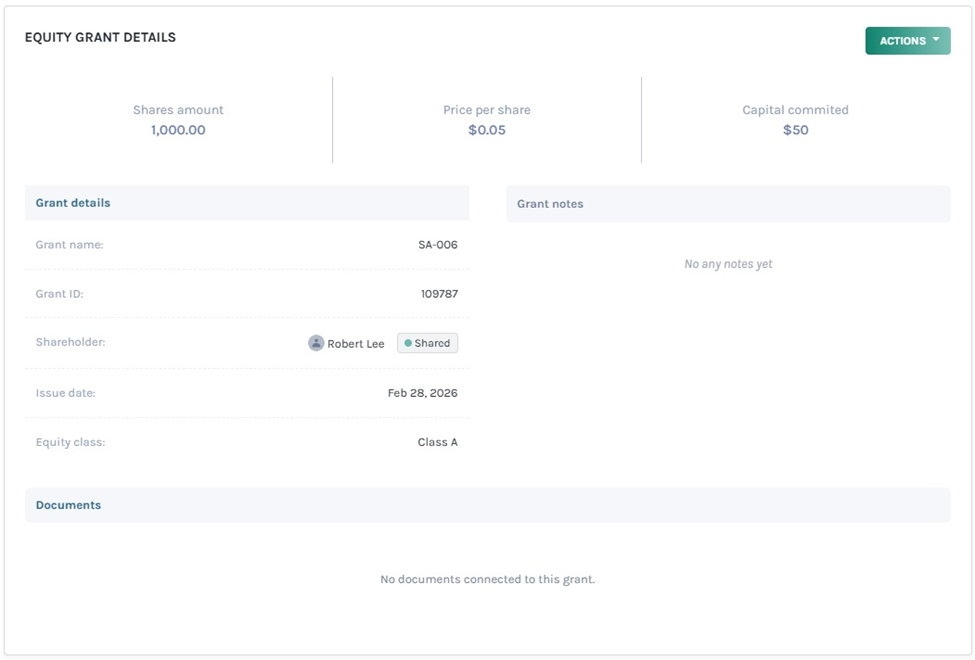Open the ACTIONS dropdown menu
Image resolution: width=975 pixels, height=660 pixels.
coord(907,40)
